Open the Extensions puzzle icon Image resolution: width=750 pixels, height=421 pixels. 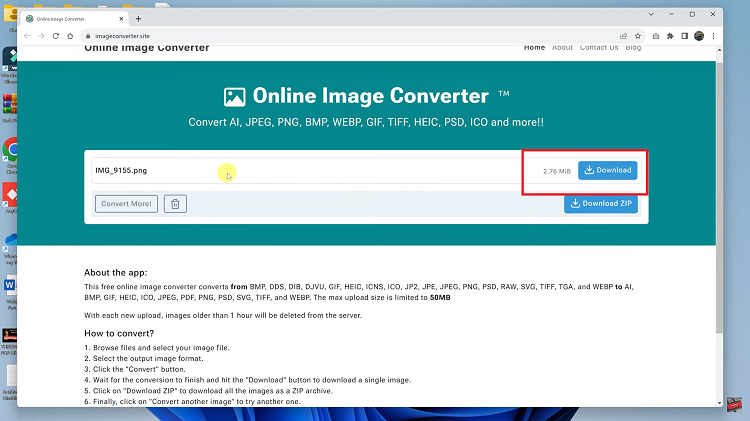coord(670,36)
